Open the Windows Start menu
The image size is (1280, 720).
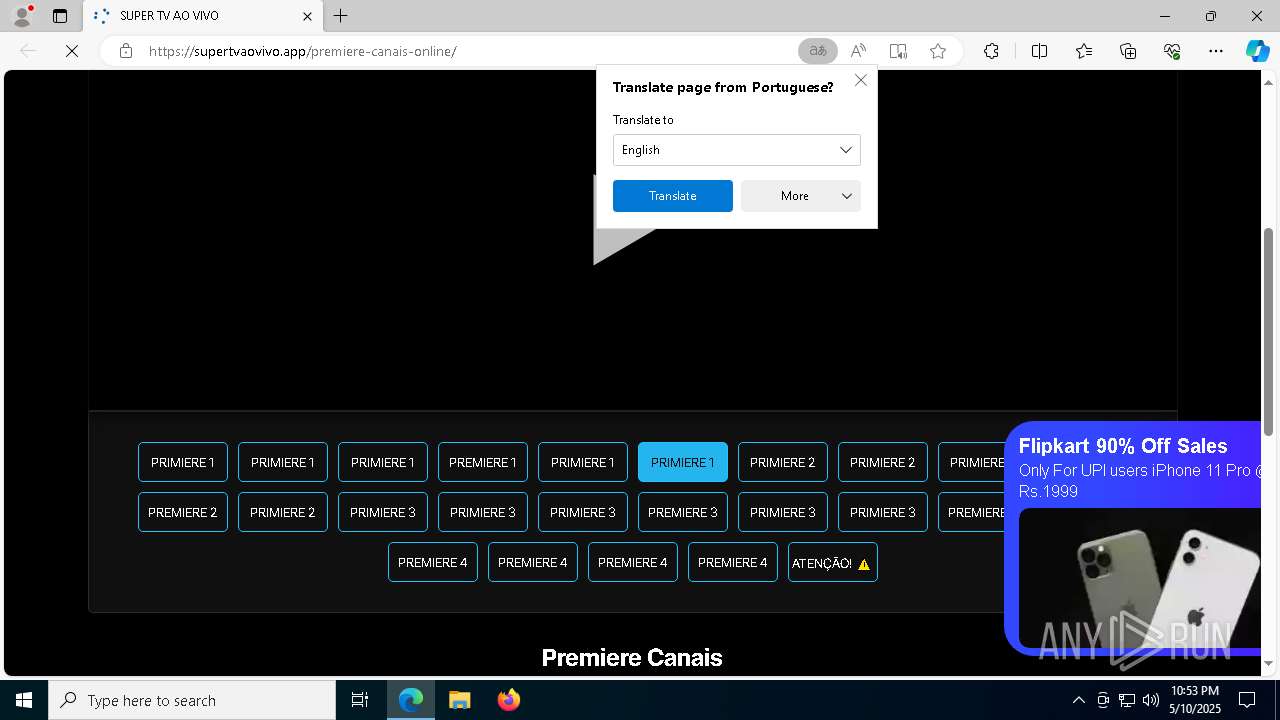[x=24, y=700]
